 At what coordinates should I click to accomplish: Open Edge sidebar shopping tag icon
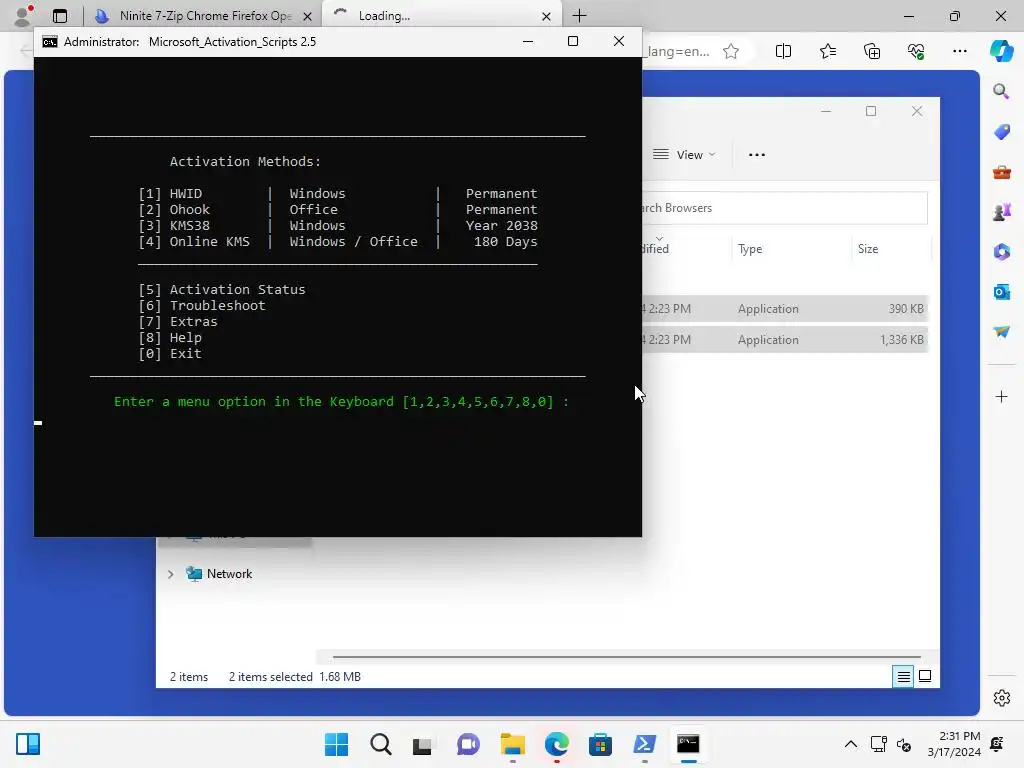tap(1001, 132)
